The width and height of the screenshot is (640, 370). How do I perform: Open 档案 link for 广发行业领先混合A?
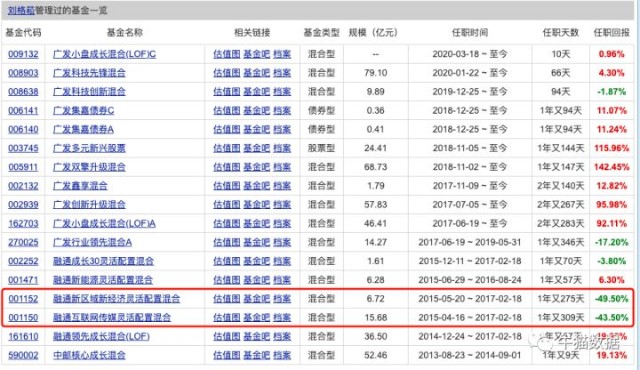point(282,242)
